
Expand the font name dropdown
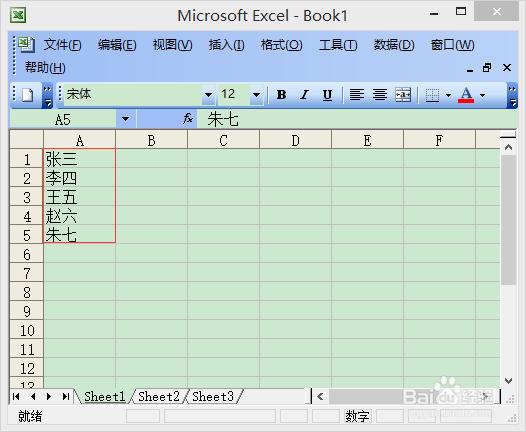(208, 95)
